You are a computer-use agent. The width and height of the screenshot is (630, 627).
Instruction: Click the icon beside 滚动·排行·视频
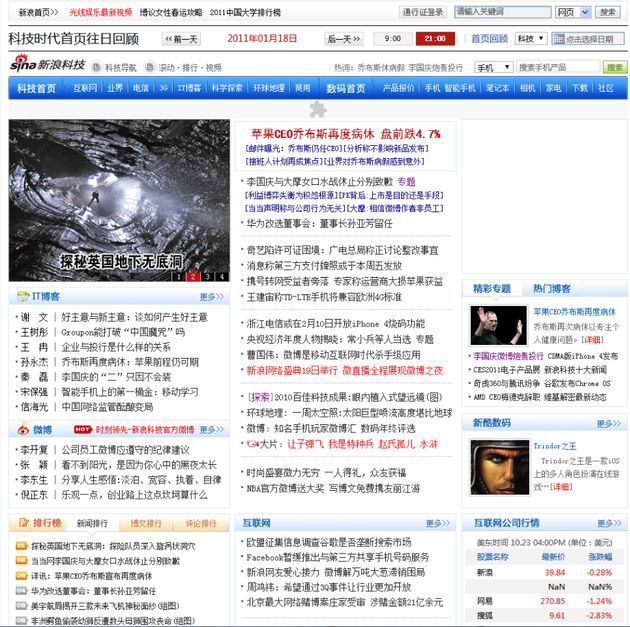tap(149, 67)
